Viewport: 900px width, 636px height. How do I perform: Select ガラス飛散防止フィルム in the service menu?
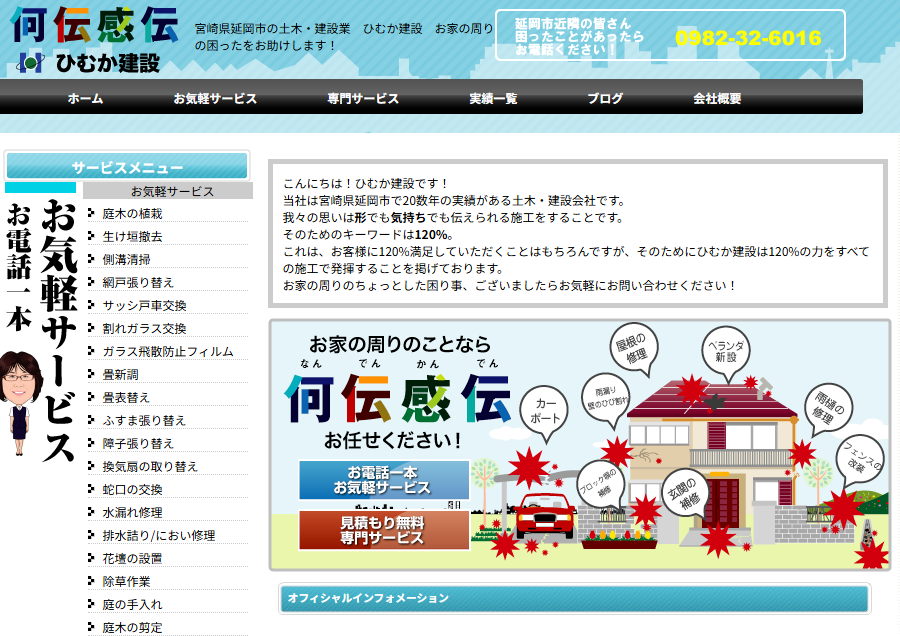point(167,351)
